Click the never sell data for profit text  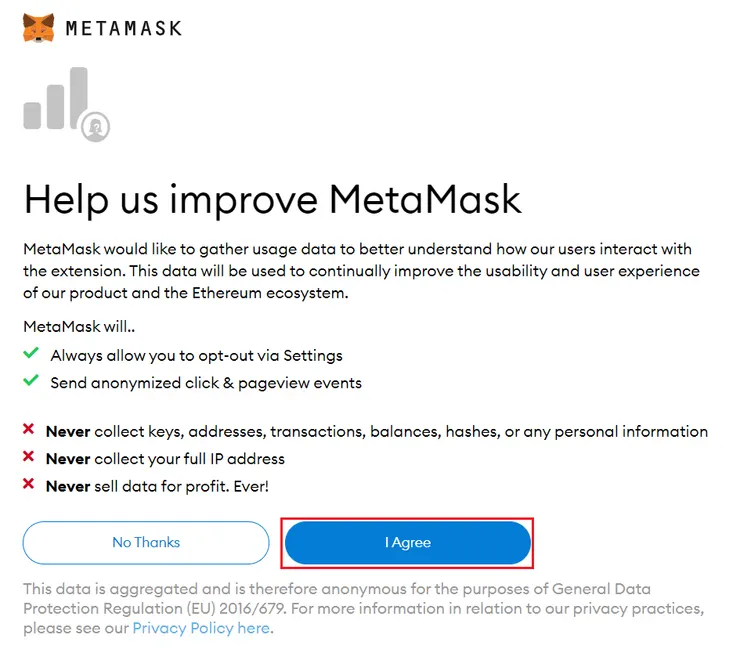point(157,486)
